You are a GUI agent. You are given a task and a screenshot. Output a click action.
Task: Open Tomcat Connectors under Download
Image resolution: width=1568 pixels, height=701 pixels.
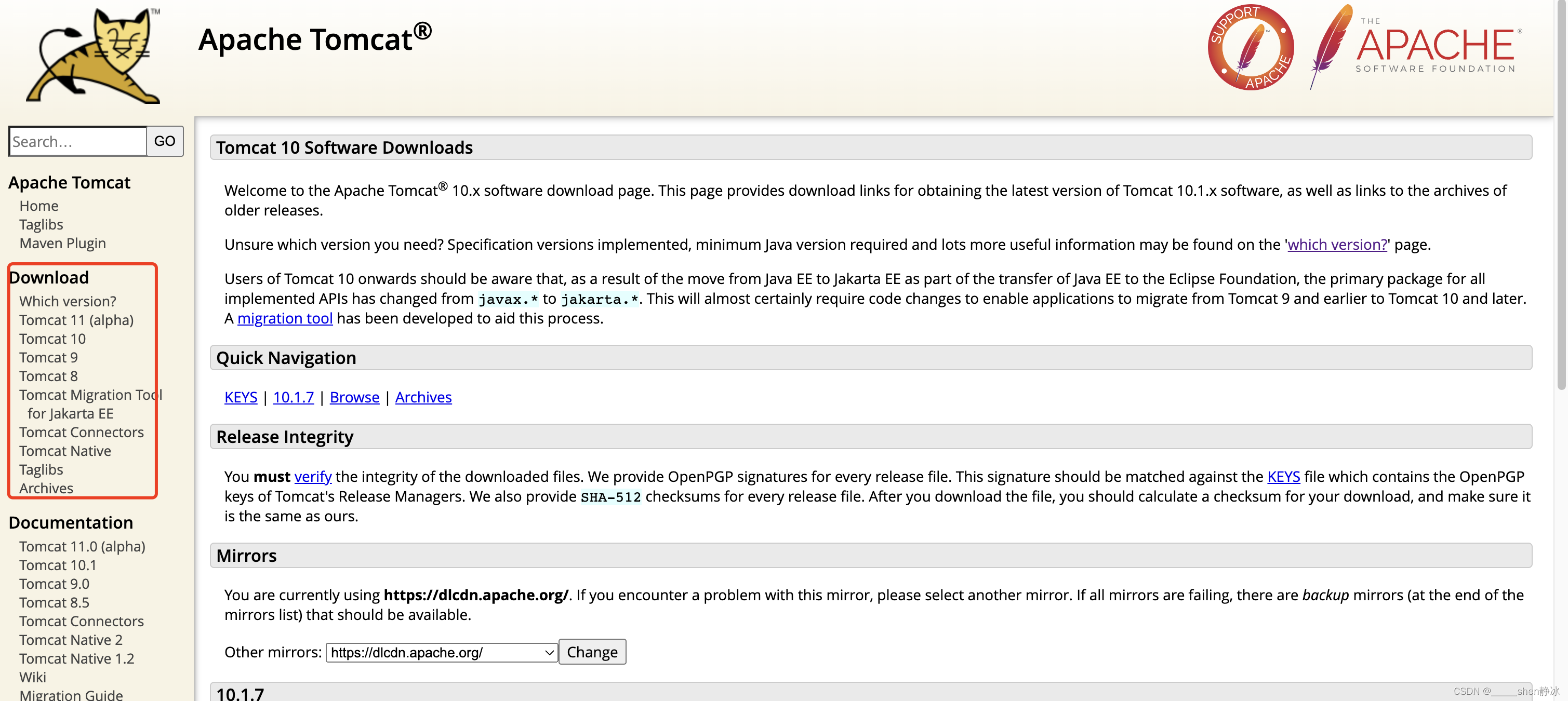[x=82, y=432]
